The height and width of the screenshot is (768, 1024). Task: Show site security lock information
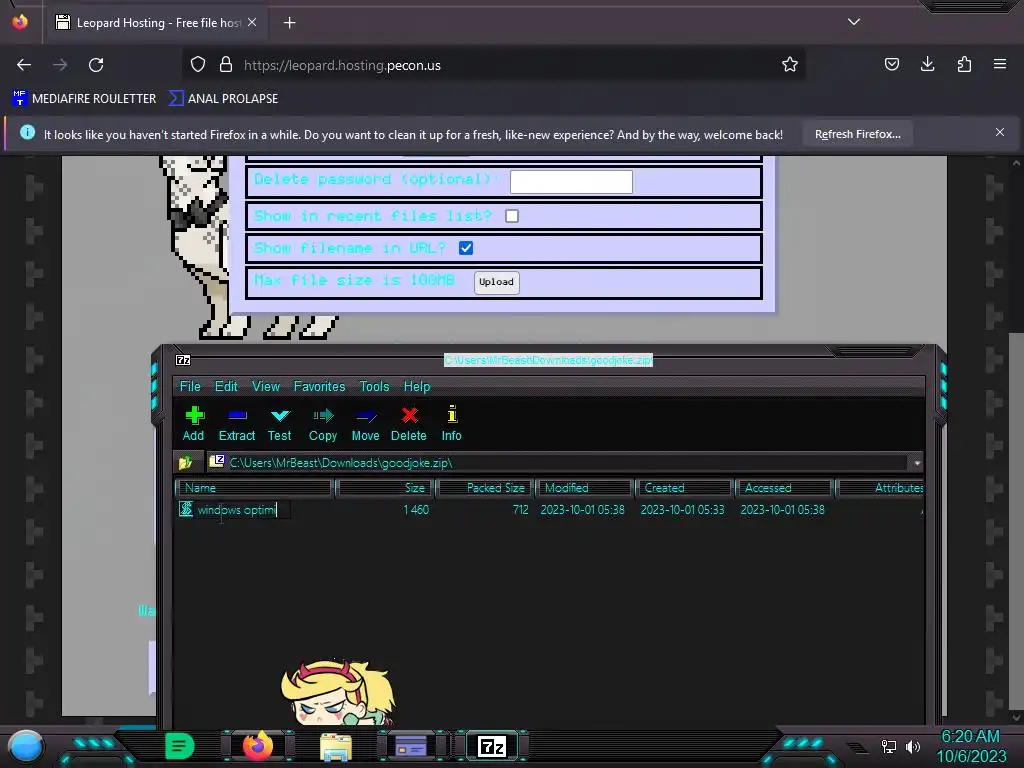(x=226, y=65)
